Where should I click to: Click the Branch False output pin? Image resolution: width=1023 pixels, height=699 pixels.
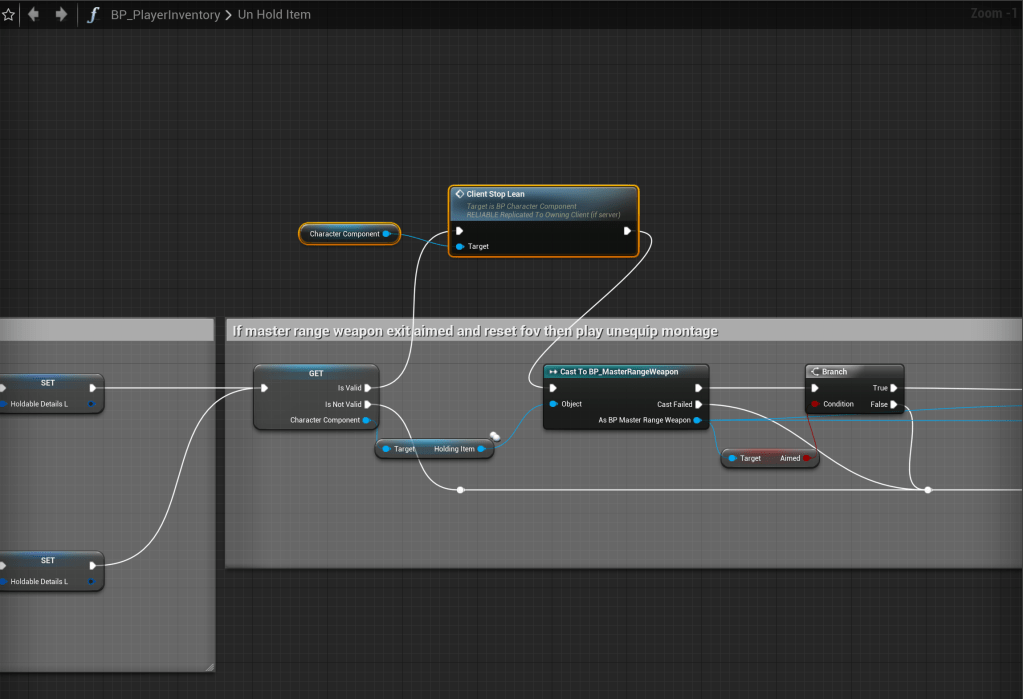pyautogui.click(x=894, y=404)
